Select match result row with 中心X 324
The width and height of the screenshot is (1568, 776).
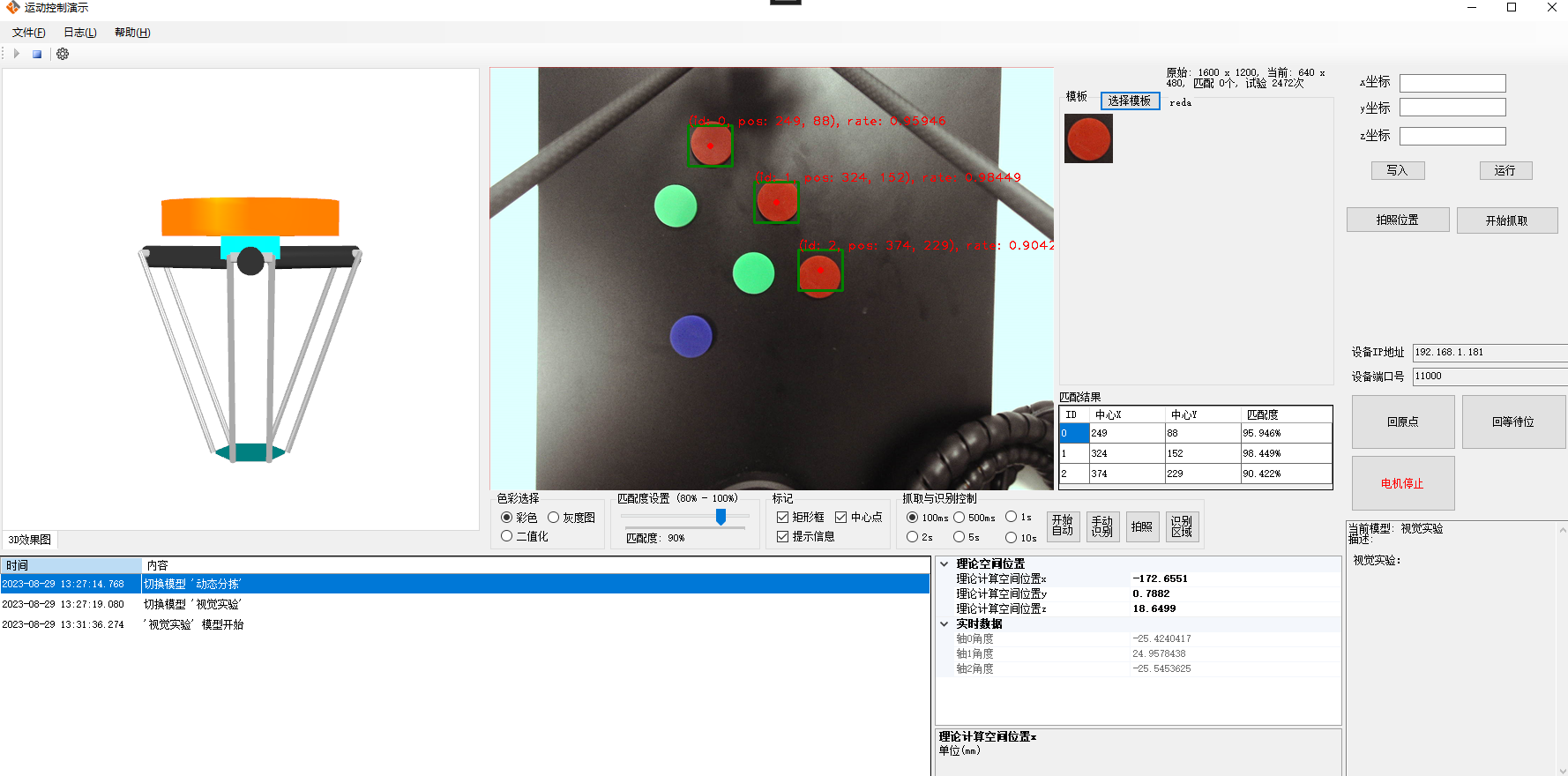click(1196, 453)
